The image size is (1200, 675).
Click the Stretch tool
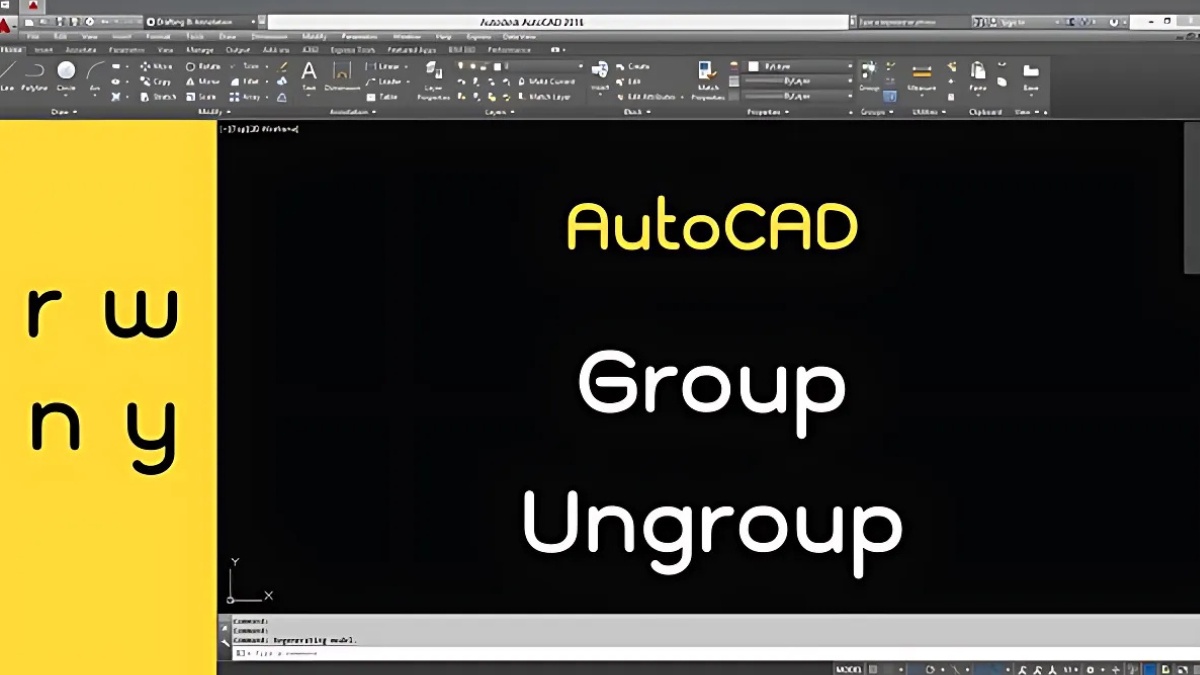pyautogui.click(x=158, y=97)
